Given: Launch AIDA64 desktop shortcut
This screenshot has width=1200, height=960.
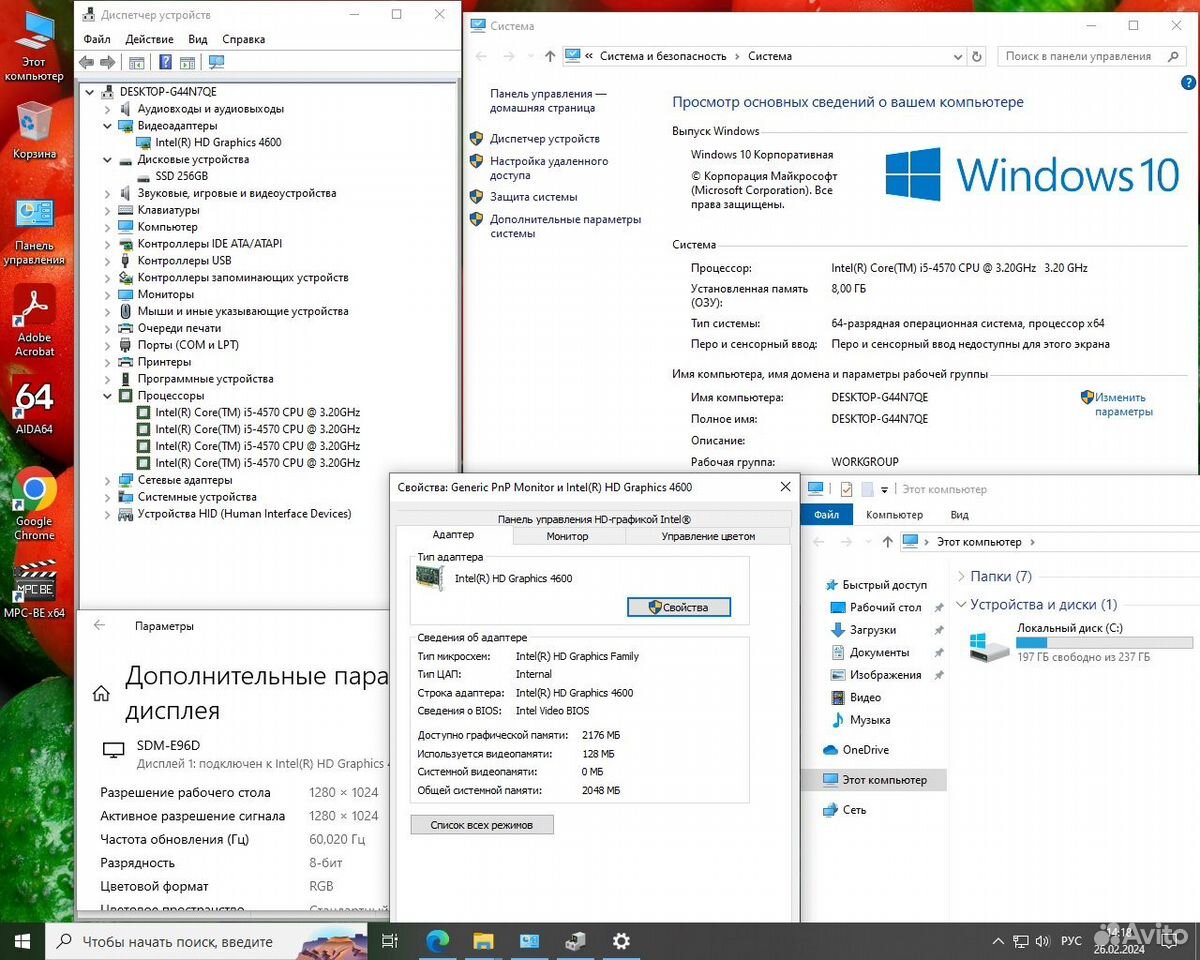Looking at the screenshot, I should (x=34, y=407).
